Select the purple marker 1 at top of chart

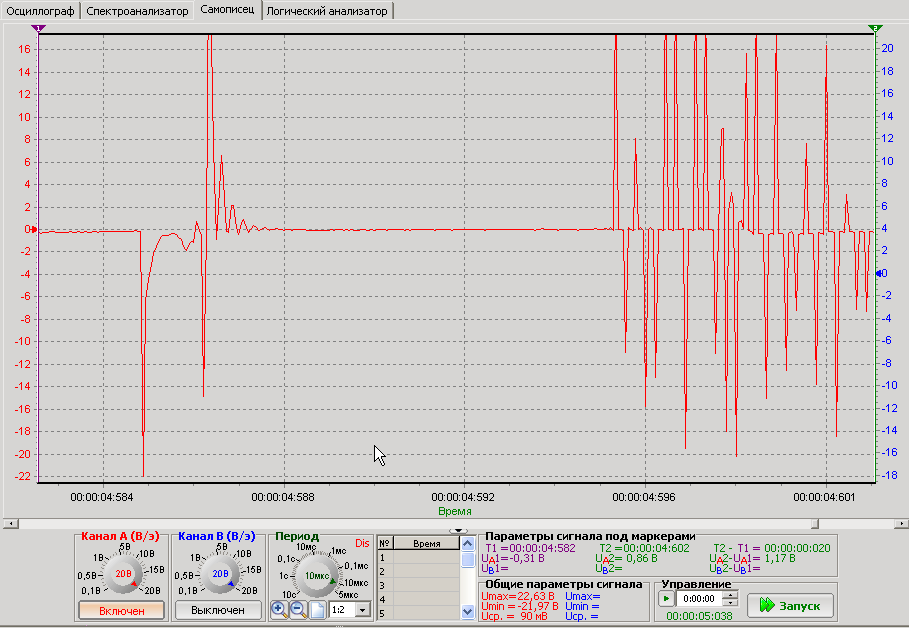pyautogui.click(x=38, y=28)
